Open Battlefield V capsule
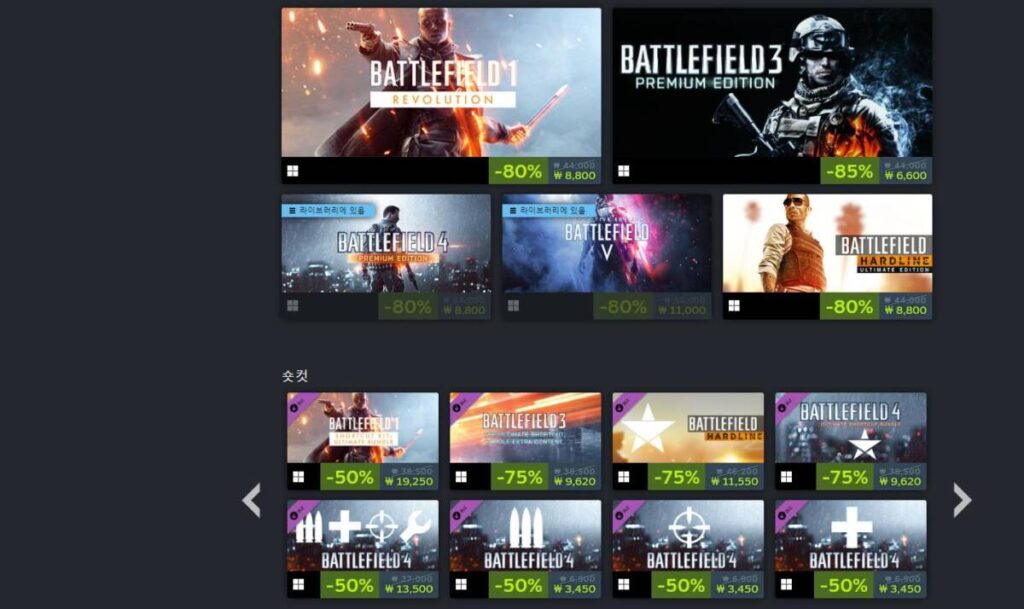1024x609 pixels. pyautogui.click(x=607, y=243)
